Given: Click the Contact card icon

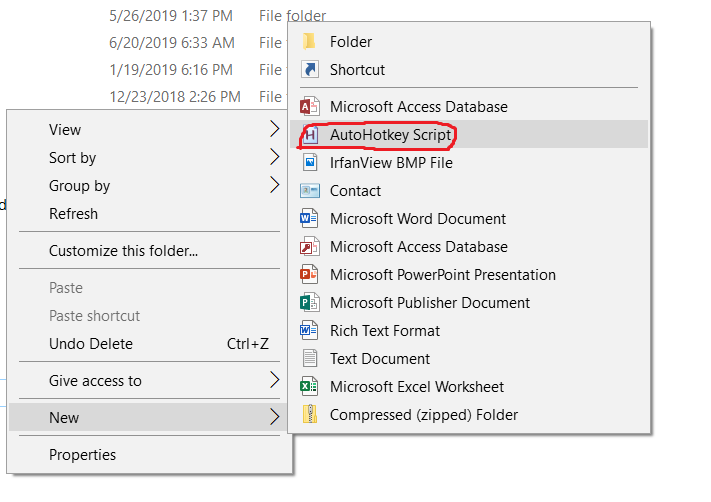Looking at the screenshot, I should click(310, 190).
